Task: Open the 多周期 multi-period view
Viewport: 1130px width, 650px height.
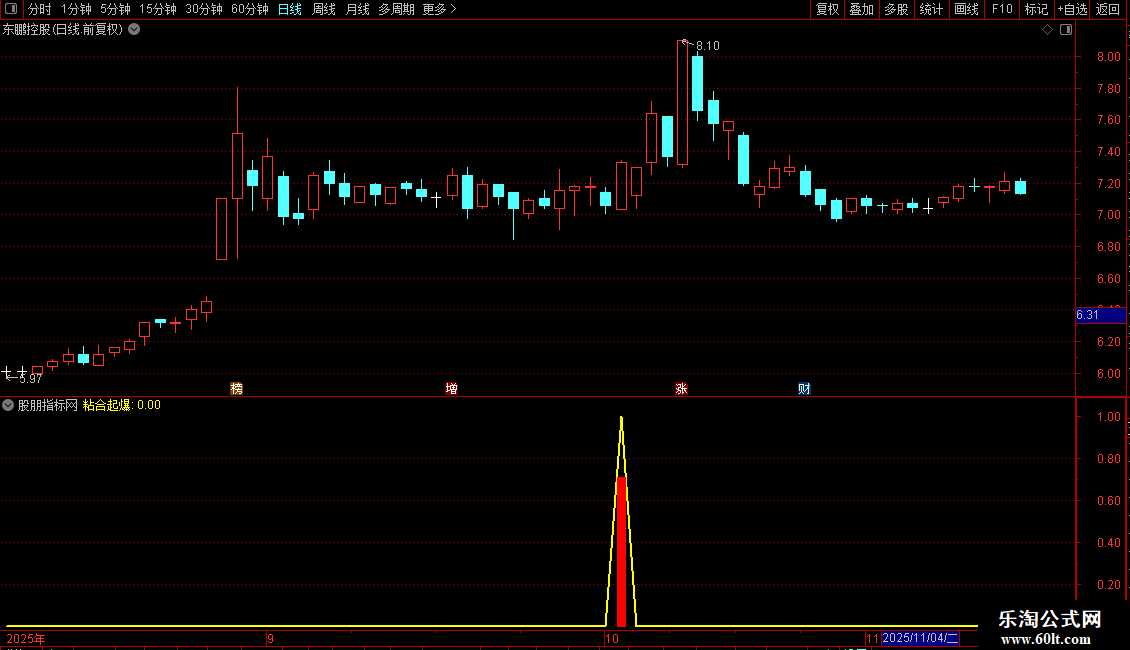Action: pos(396,9)
